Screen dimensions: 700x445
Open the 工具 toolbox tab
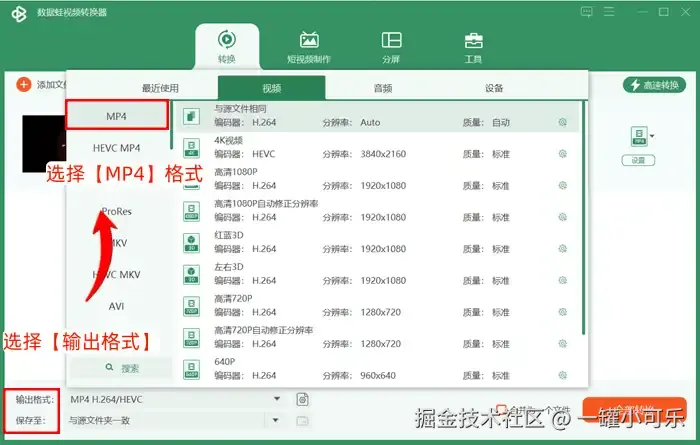(x=473, y=47)
